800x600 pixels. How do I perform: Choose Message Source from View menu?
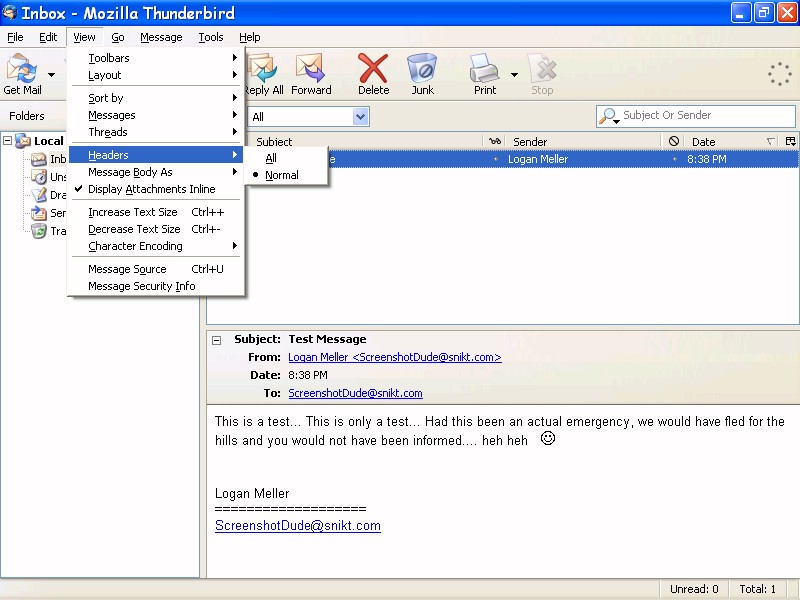click(157, 269)
